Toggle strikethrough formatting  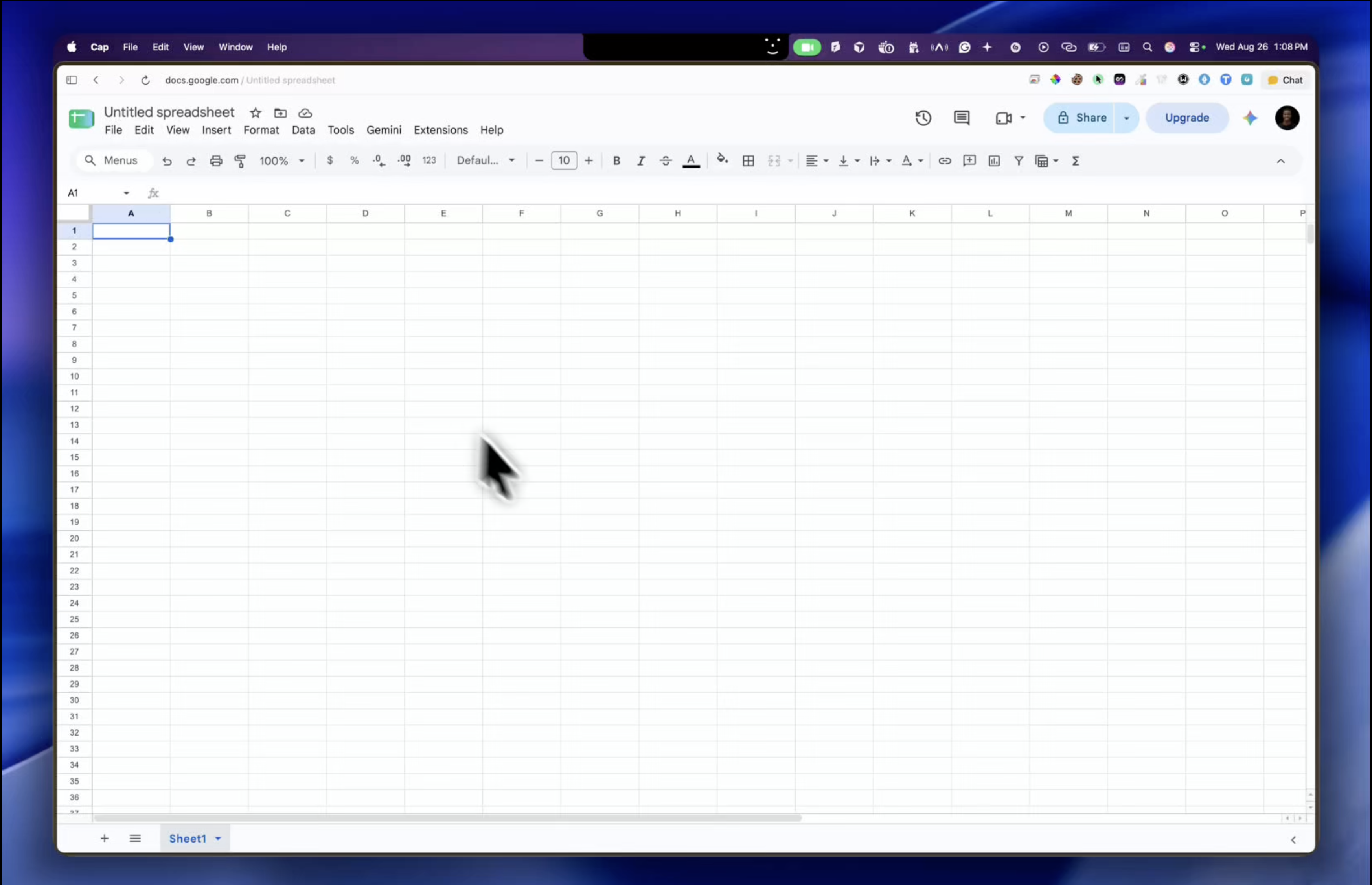[666, 161]
